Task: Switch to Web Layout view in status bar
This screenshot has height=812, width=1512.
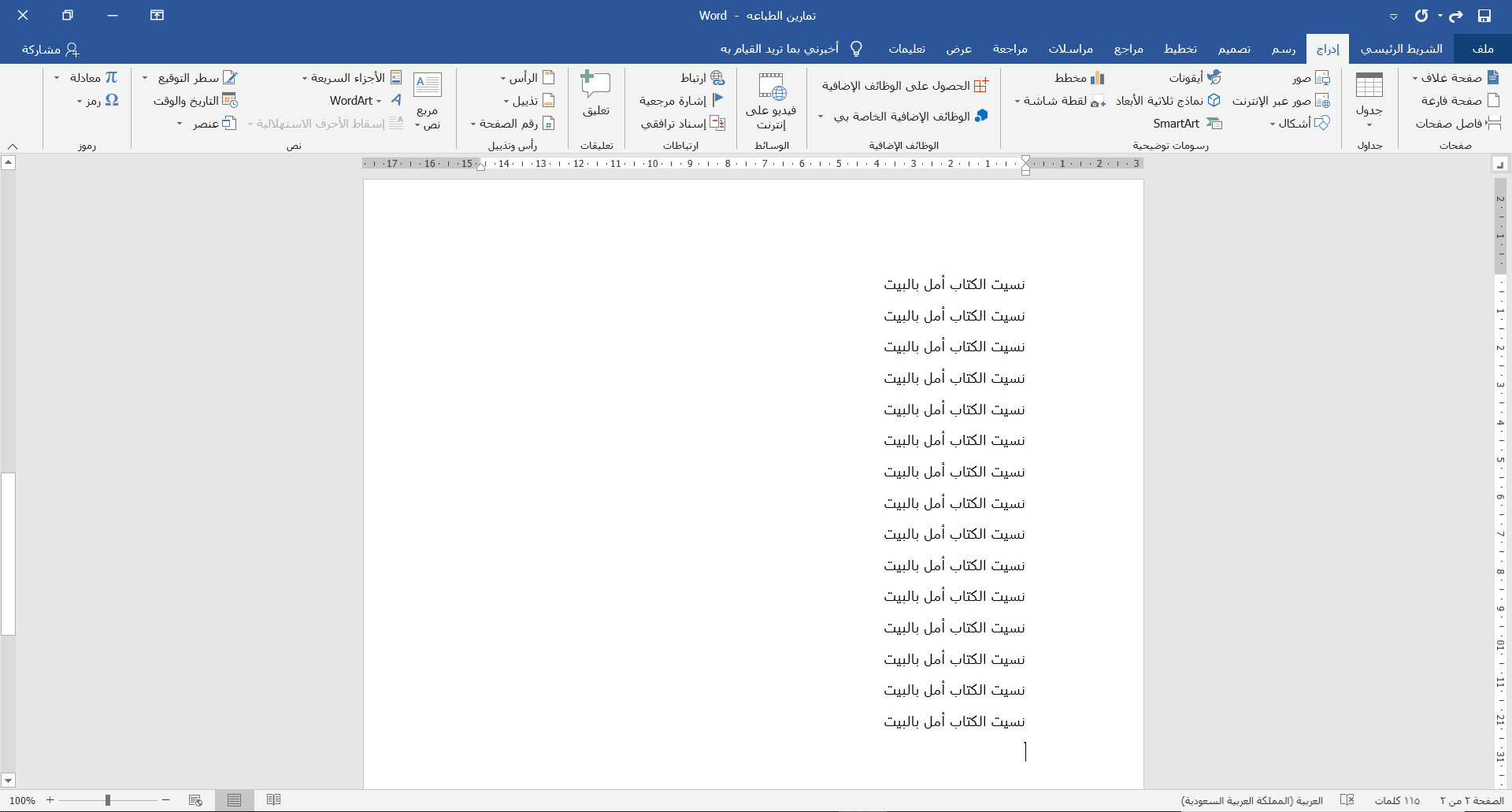Action: (x=195, y=800)
